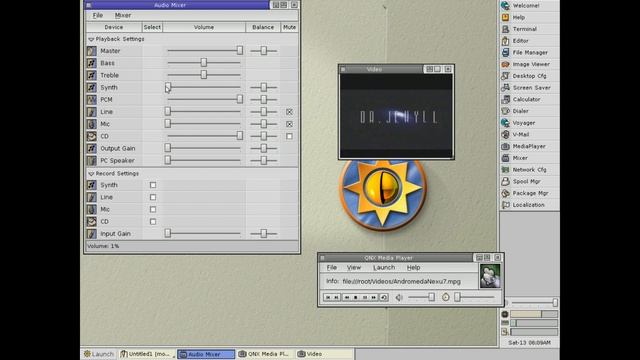This screenshot has height=360, width=640.
Task: Mute the CD playback channel
Action: pyautogui.click(x=289, y=136)
